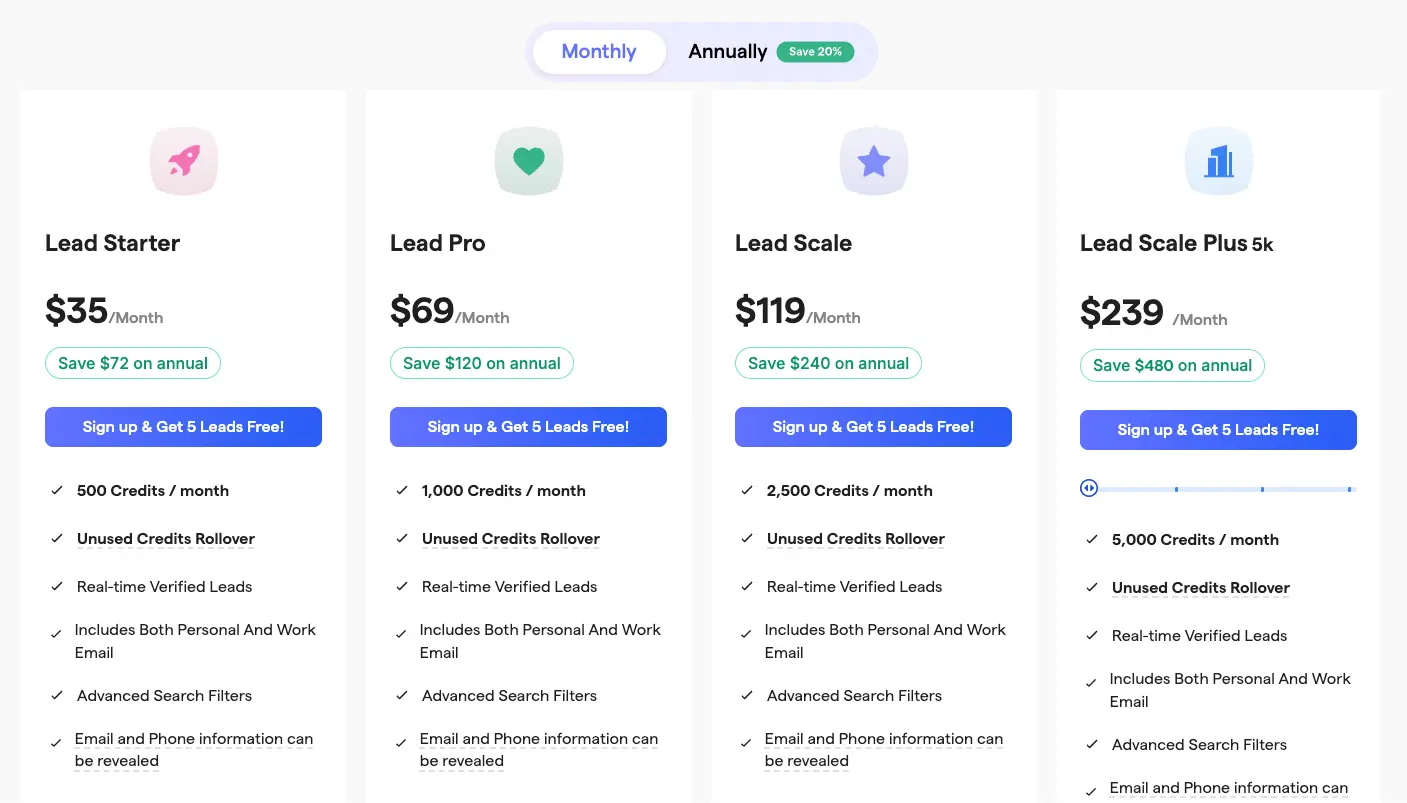
Task: Click Unused Credits Rollover under Lead Starter
Action: point(166,539)
